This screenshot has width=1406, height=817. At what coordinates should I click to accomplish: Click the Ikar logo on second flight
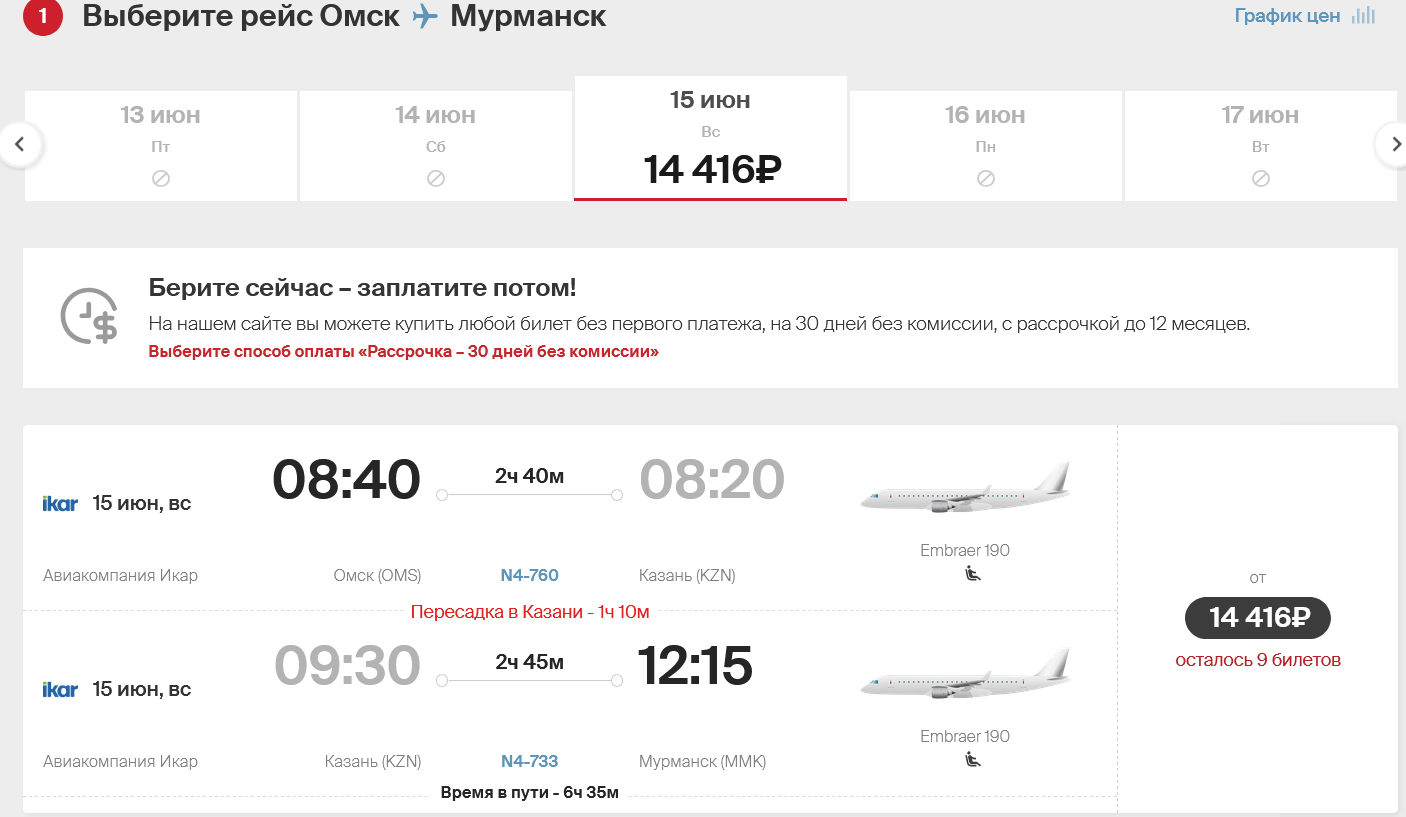pyautogui.click(x=60, y=689)
